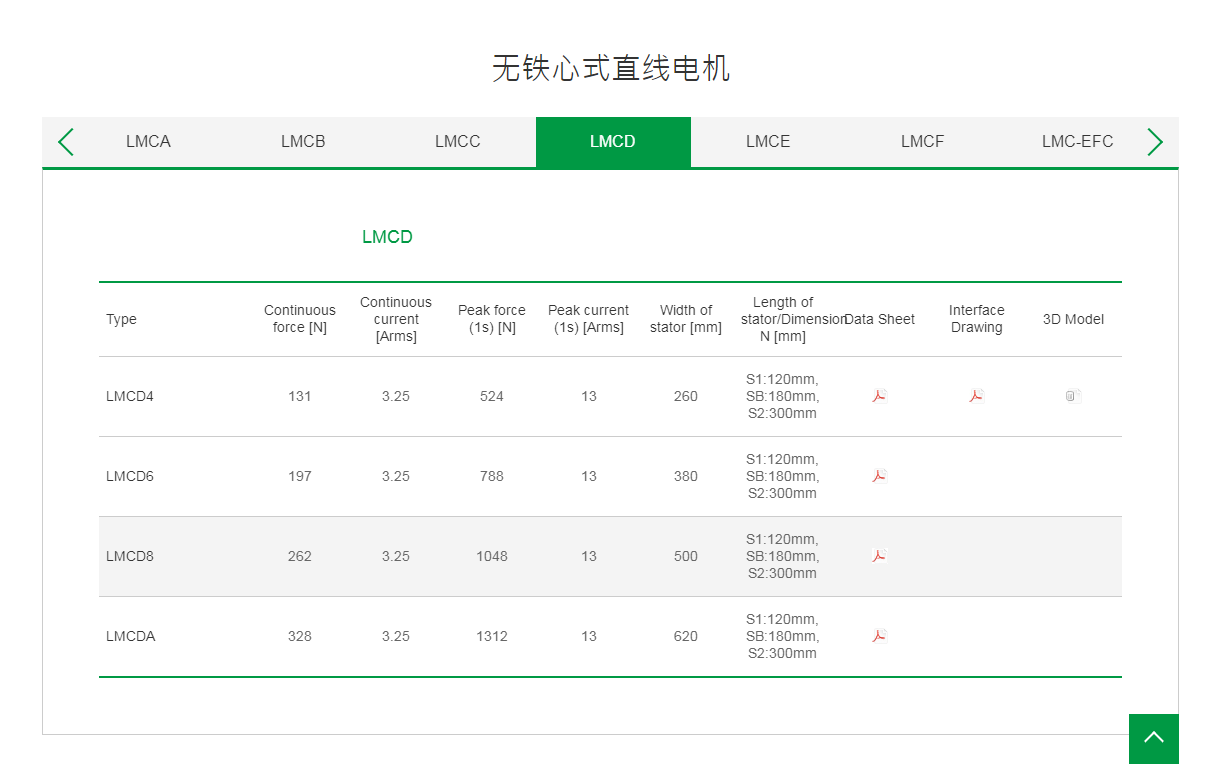1223x771 pixels.
Task: Click the active LMCD tab
Action: 613,142
